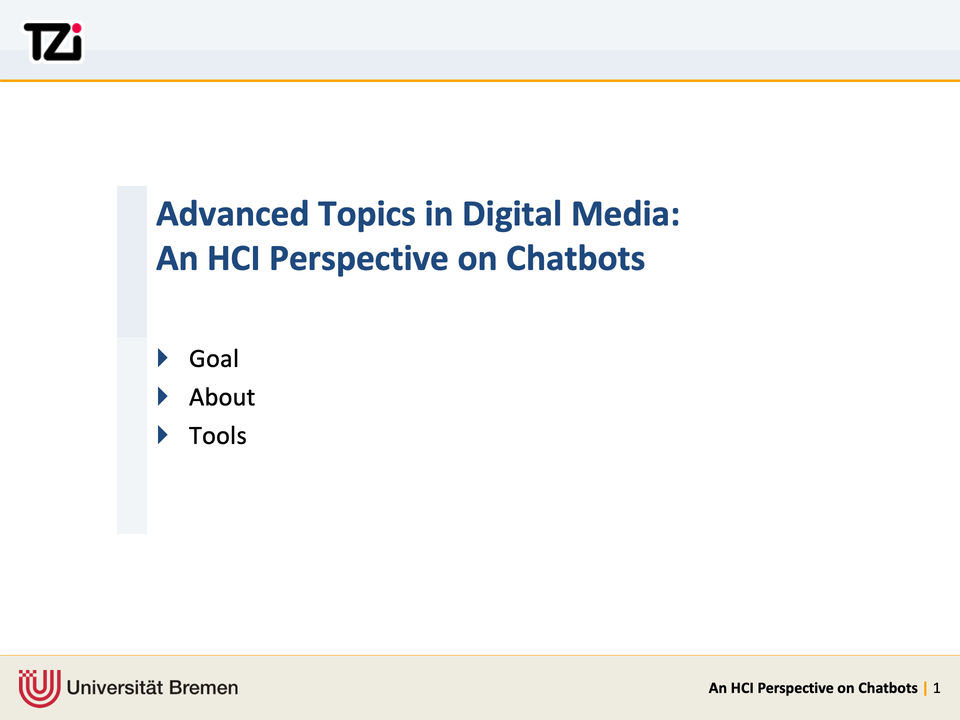This screenshot has width=960, height=720.
Task: Click the darker blue accent bar beside the title
Action: (x=131, y=260)
